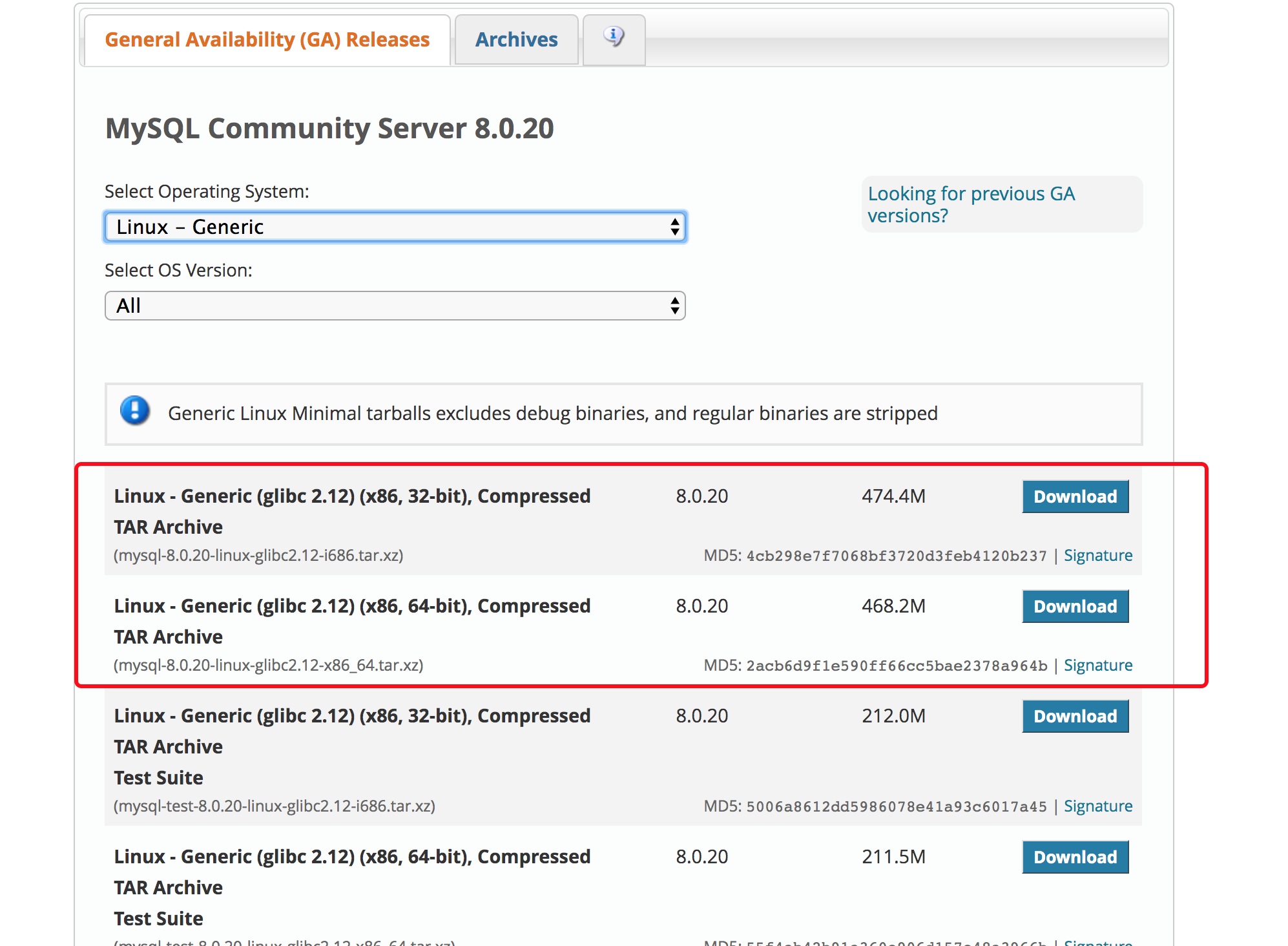Follow 'Looking for previous GA versions?' link
The width and height of the screenshot is (1288, 946).
971,204
